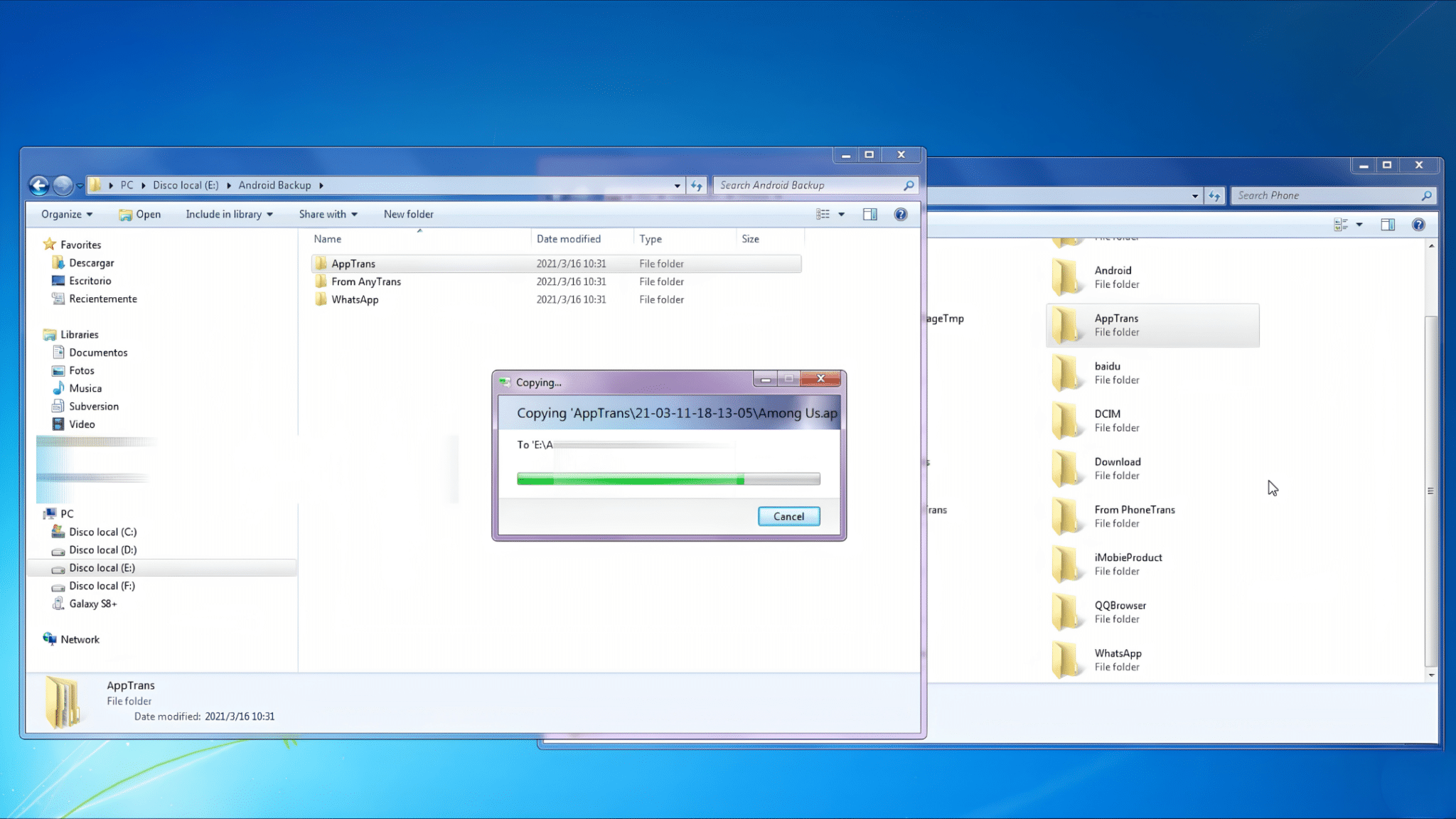This screenshot has width=1456, height=819.
Task: Select Subversion library
Action: click(94, 406)
